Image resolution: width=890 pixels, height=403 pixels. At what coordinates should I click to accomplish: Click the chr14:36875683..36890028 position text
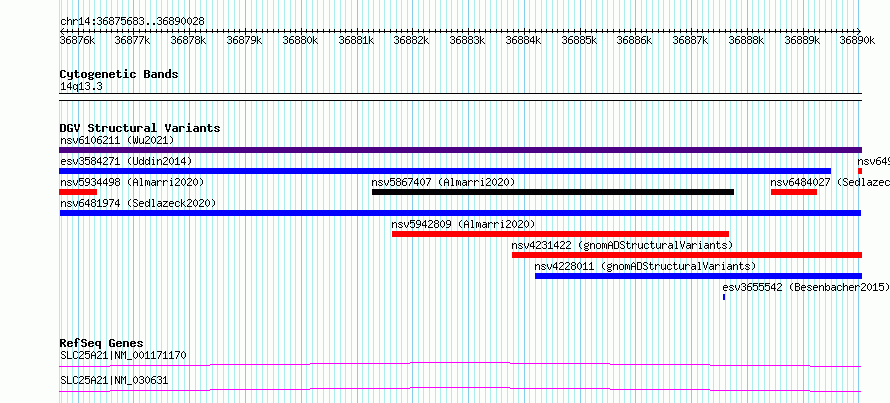point(132,21)
